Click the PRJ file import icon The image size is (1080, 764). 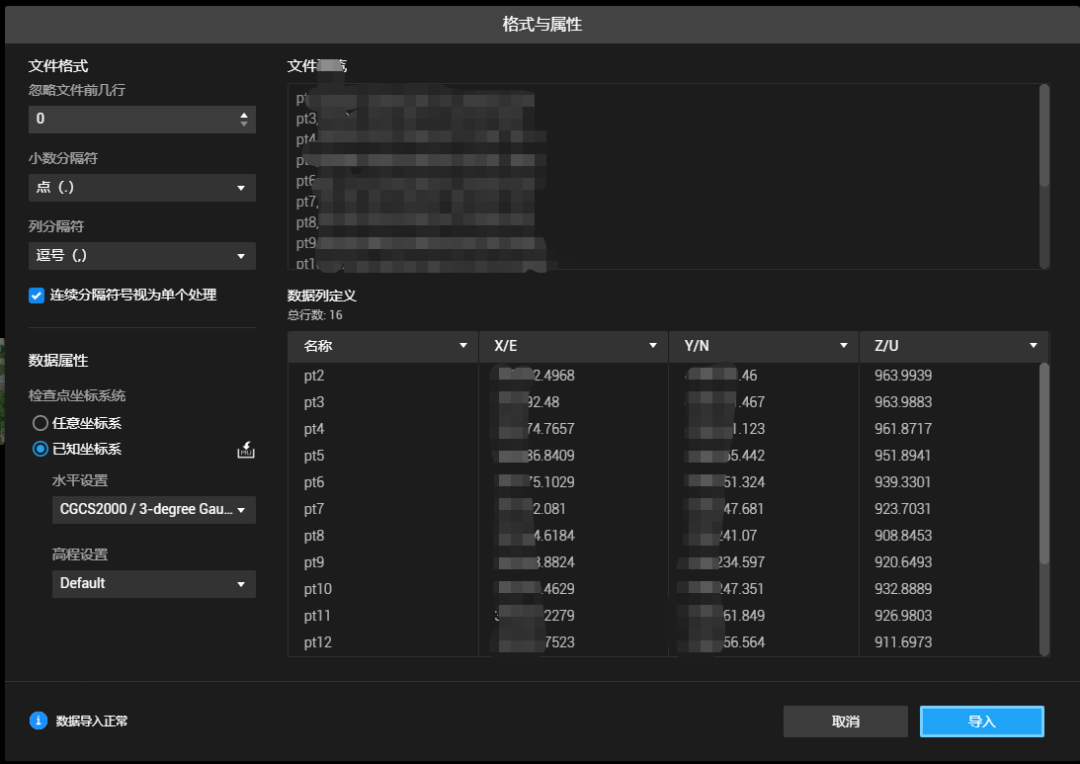click(x=245, y=451)
